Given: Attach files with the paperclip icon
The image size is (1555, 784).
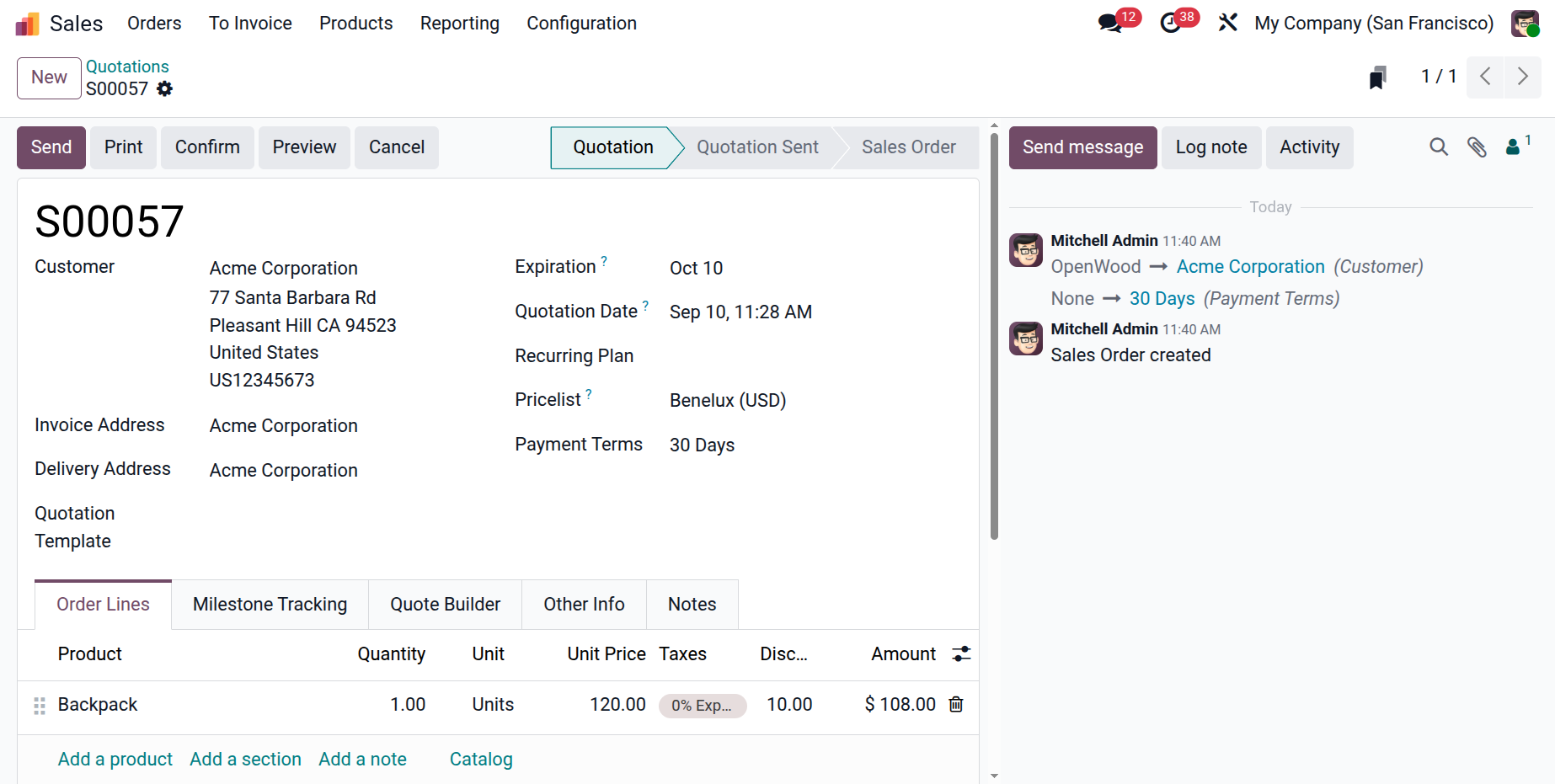Looking at the screenshot, I should (1477, 147).
